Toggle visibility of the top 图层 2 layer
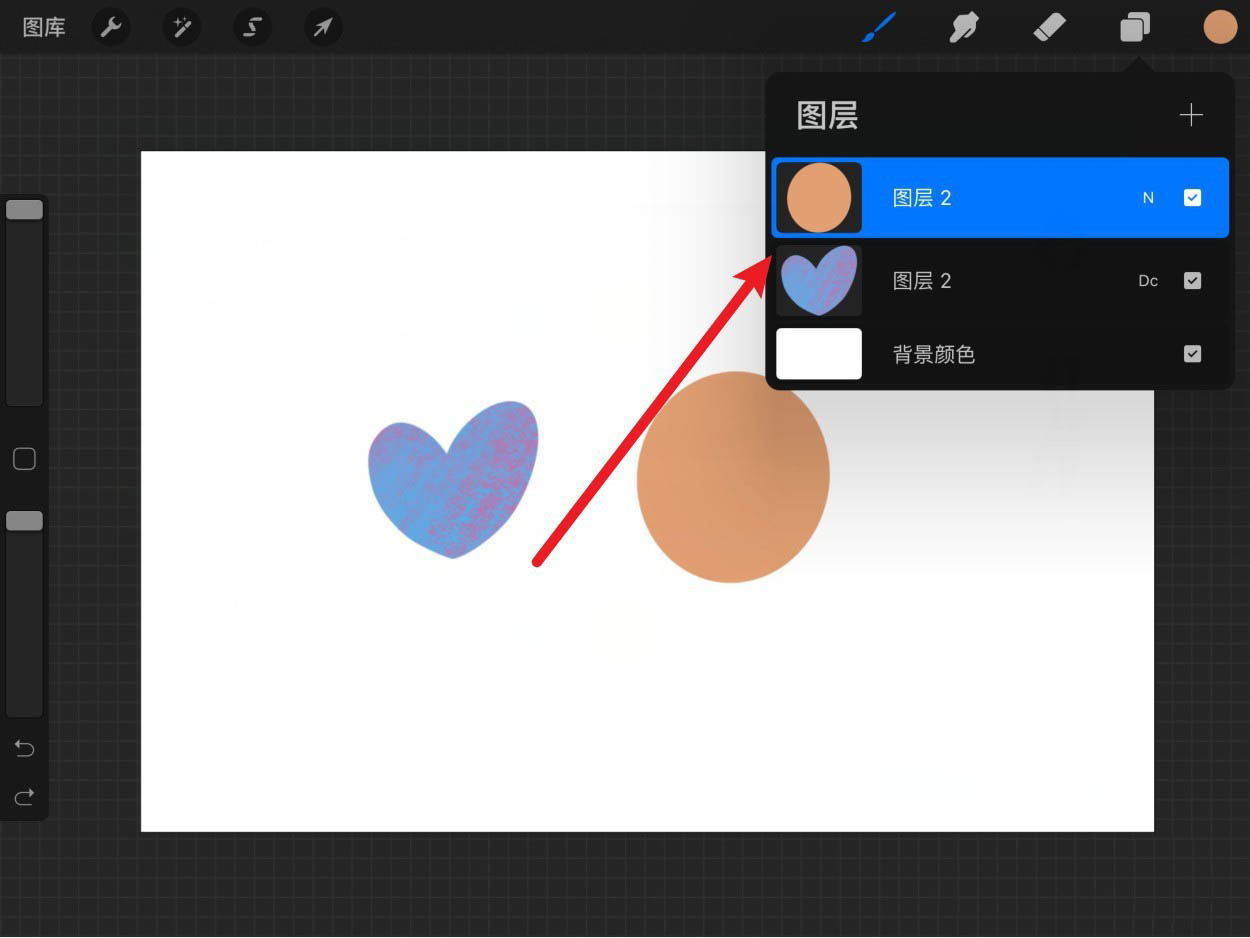Viewport: 1250px width, 938px height. click(x=1192, y=197)
